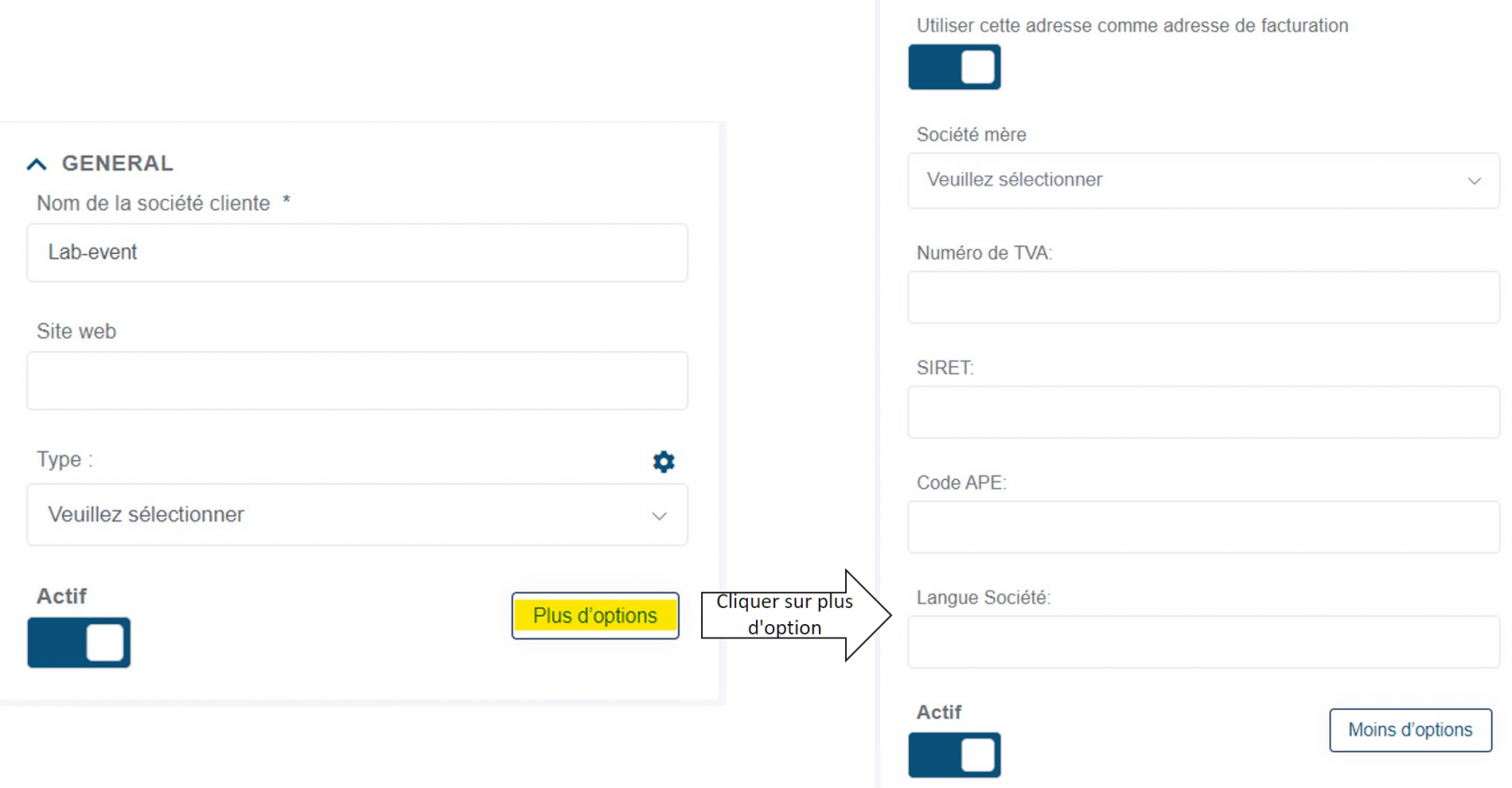The height and width of the screenshot is (788, 1512).
Task: Click the Type dropdown arrow chevron
Action: coord(659,516)
